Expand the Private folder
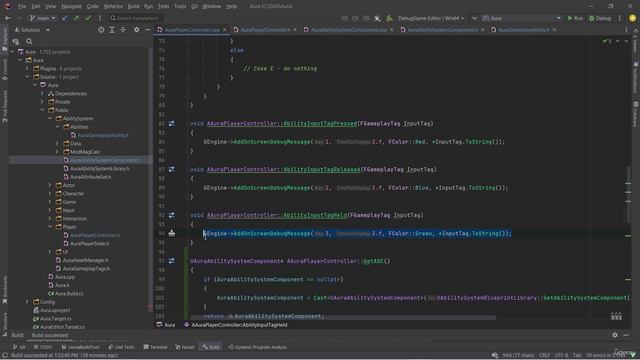 point(42,102)
